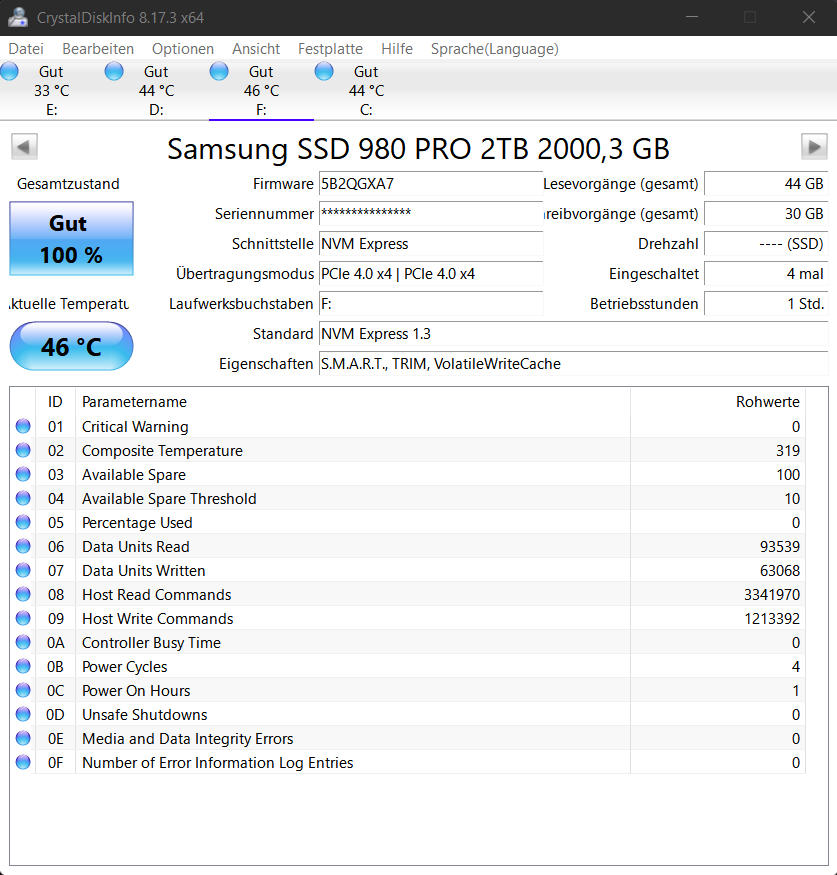Click the CrystalDiskInfo app icon in title bar
Screen dimensions: 837x875
pyautogui.click(x=18, y=17)
